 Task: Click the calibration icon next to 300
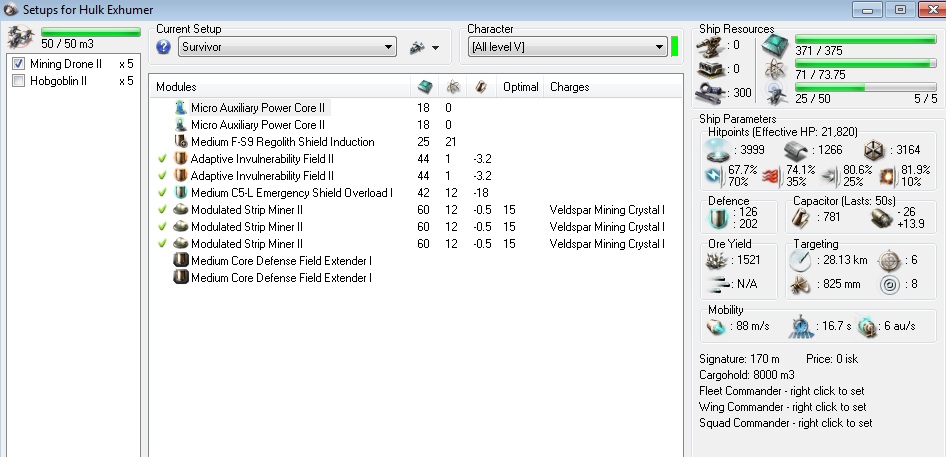point(710,93)
